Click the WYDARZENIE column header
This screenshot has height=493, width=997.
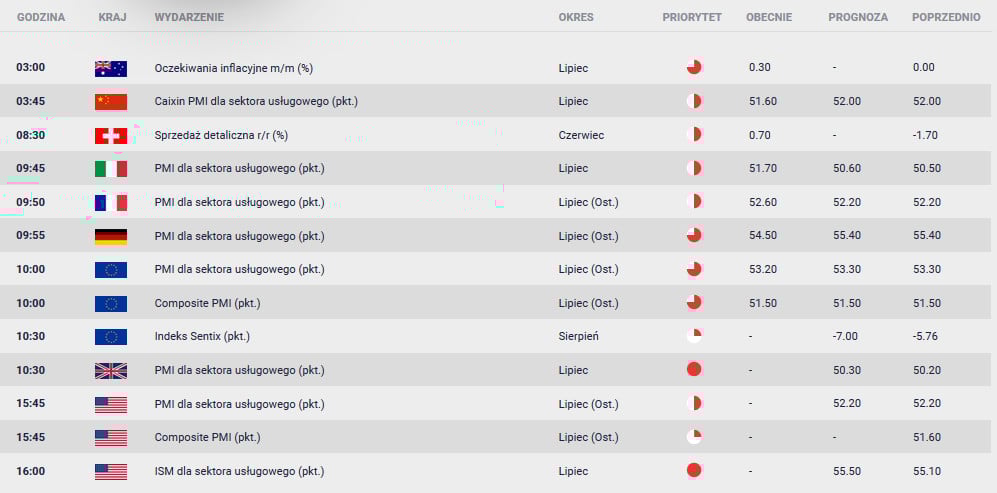coord(189,18)
